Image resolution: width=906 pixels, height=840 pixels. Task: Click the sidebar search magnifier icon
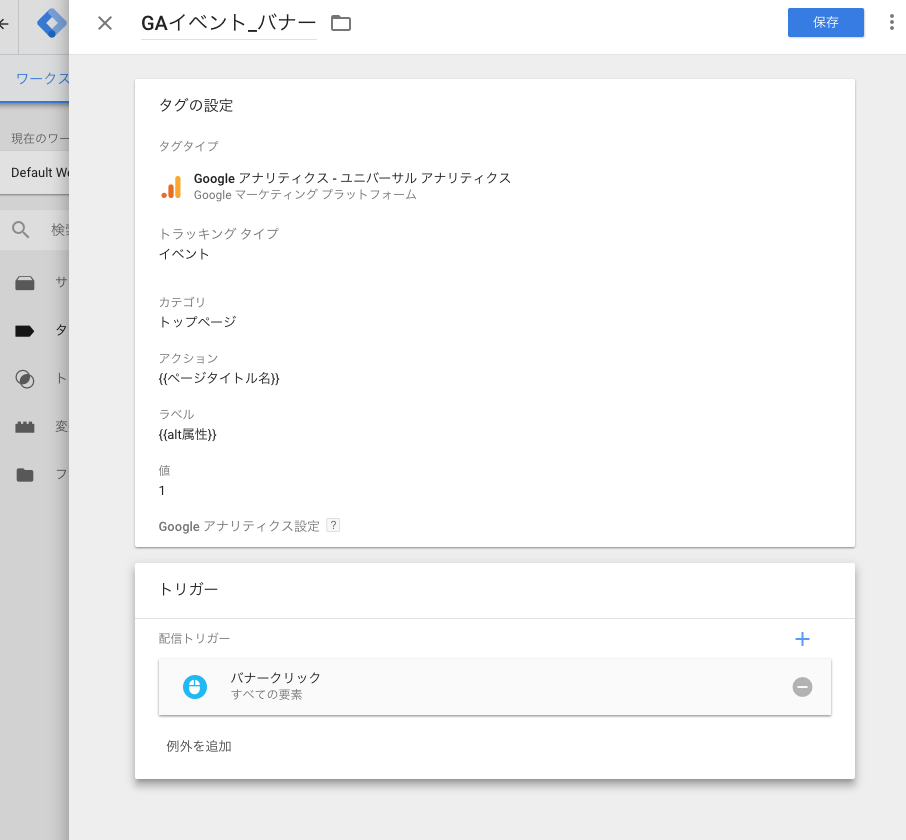click(x=21, y=229)
